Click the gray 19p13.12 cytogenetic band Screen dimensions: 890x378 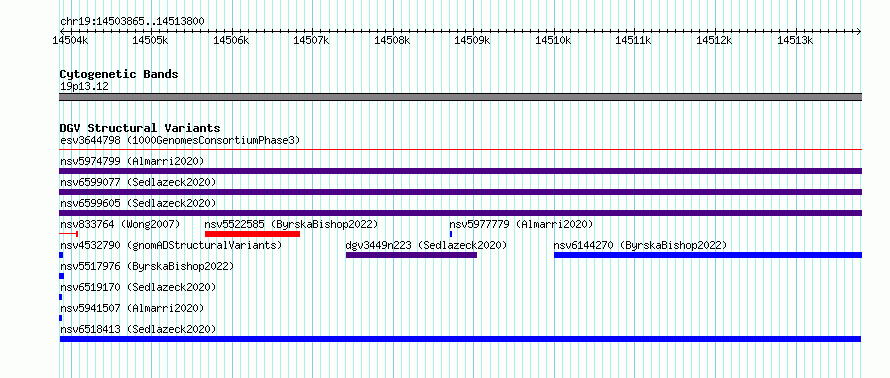tap(460, 97)
